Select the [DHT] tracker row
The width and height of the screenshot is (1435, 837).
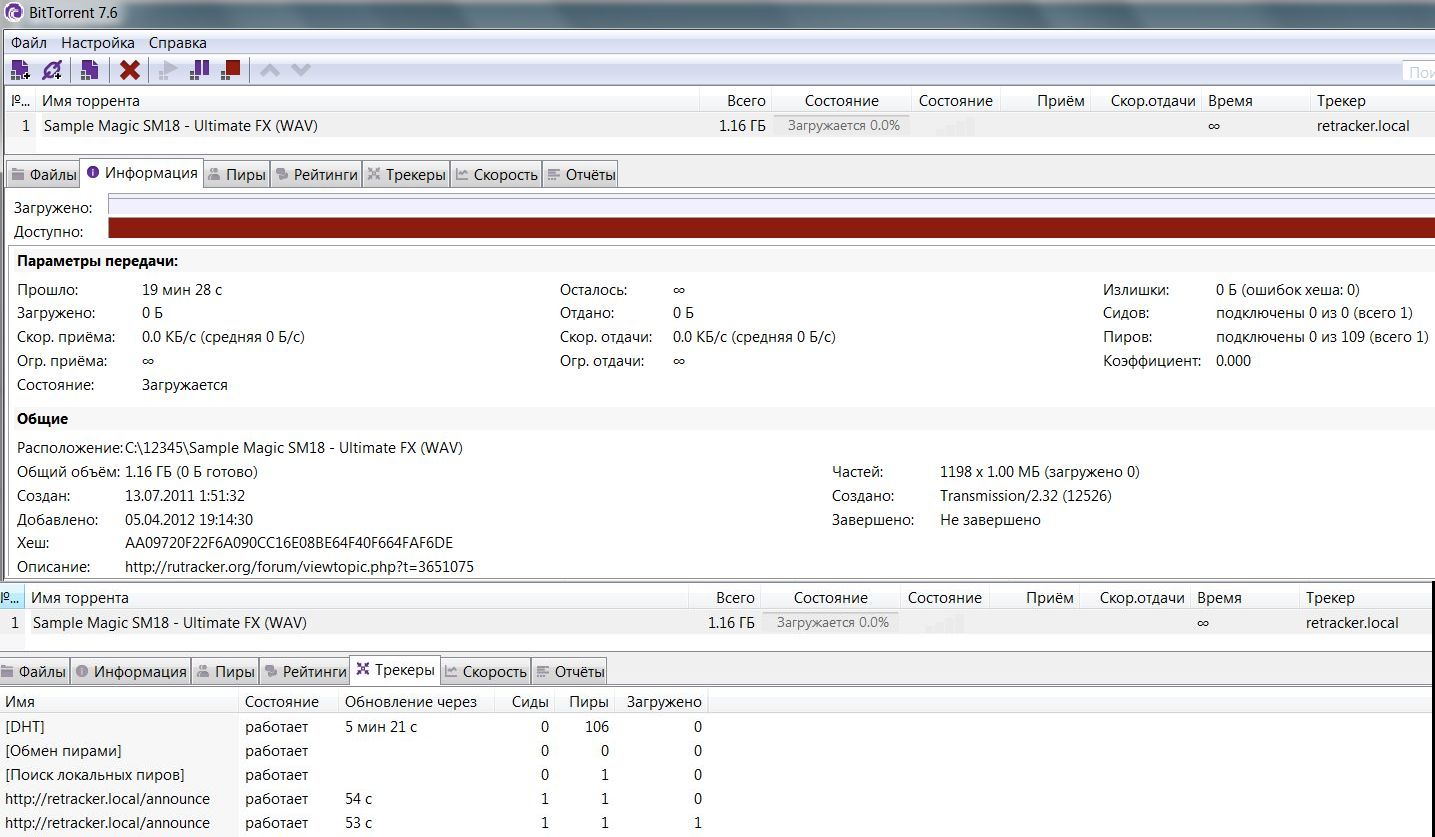pos(355,727)
